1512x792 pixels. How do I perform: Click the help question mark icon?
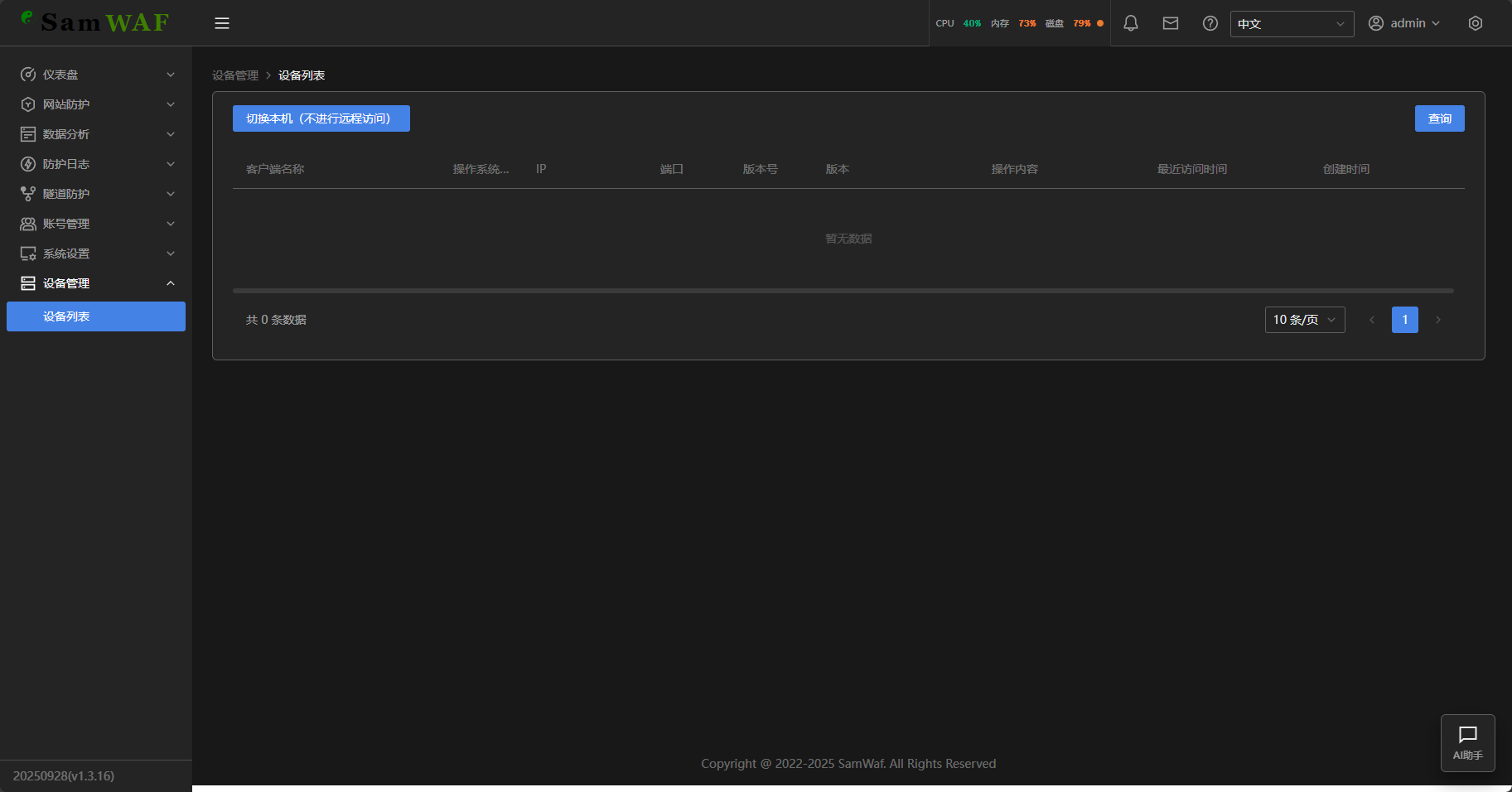[1210, 23]
